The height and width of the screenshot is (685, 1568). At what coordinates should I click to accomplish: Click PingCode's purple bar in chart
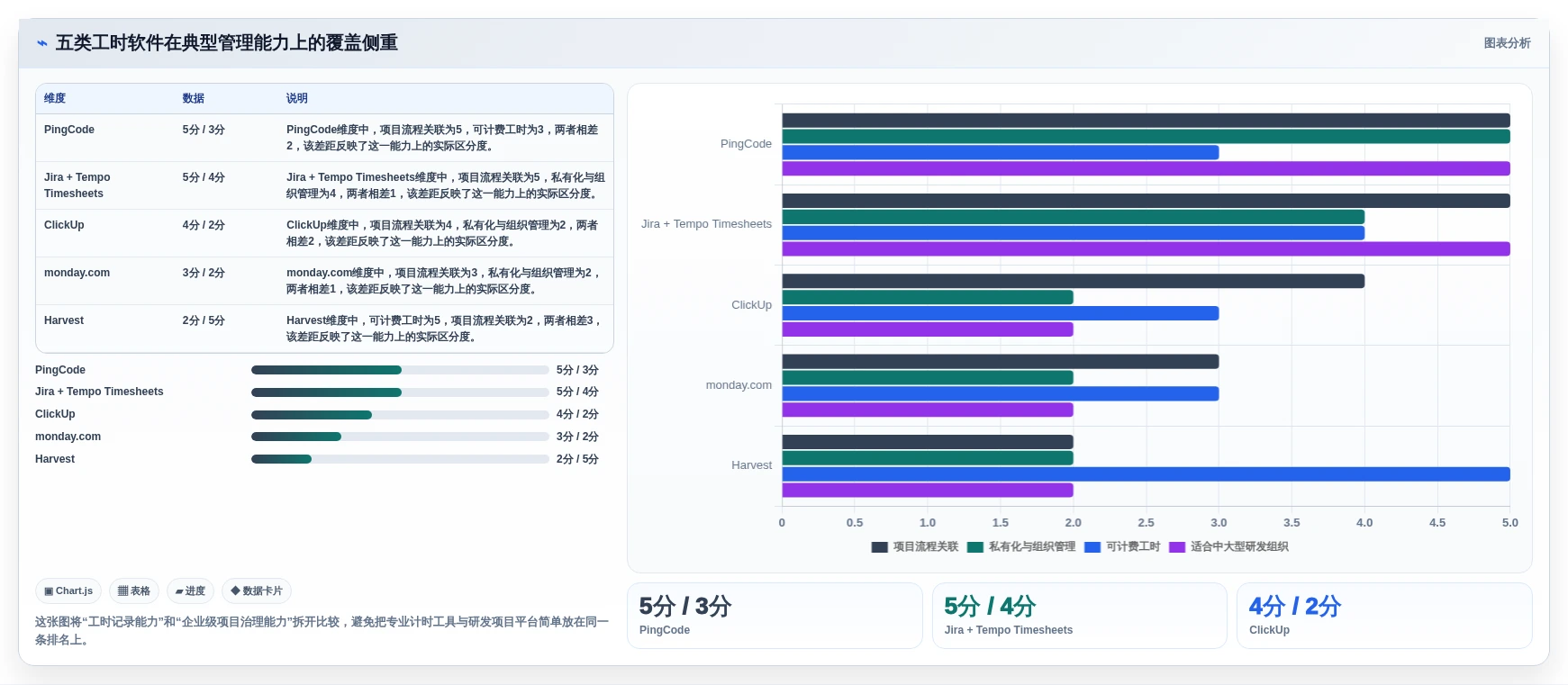click(x=1146, y=168)
